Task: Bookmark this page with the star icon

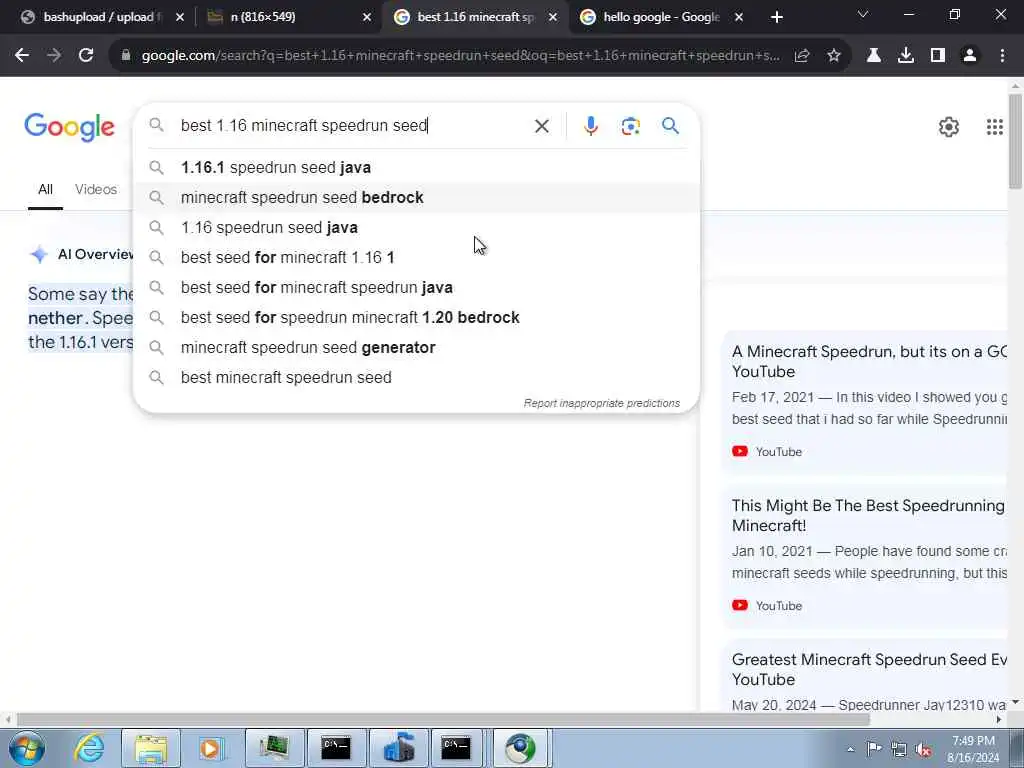Action: pos(834,56)
